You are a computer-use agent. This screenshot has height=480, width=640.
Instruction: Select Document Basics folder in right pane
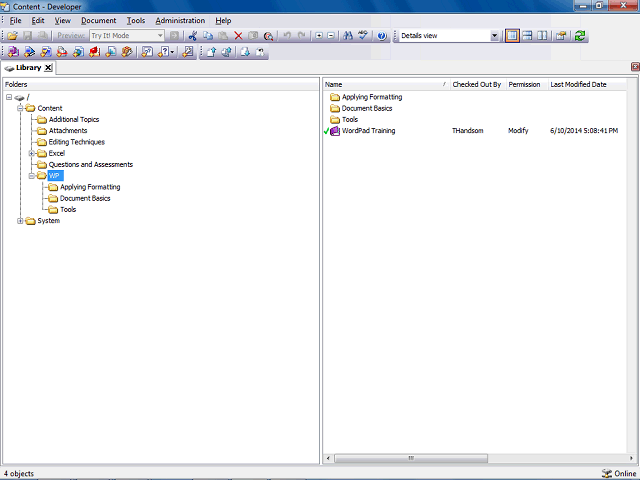pos(367,108)
